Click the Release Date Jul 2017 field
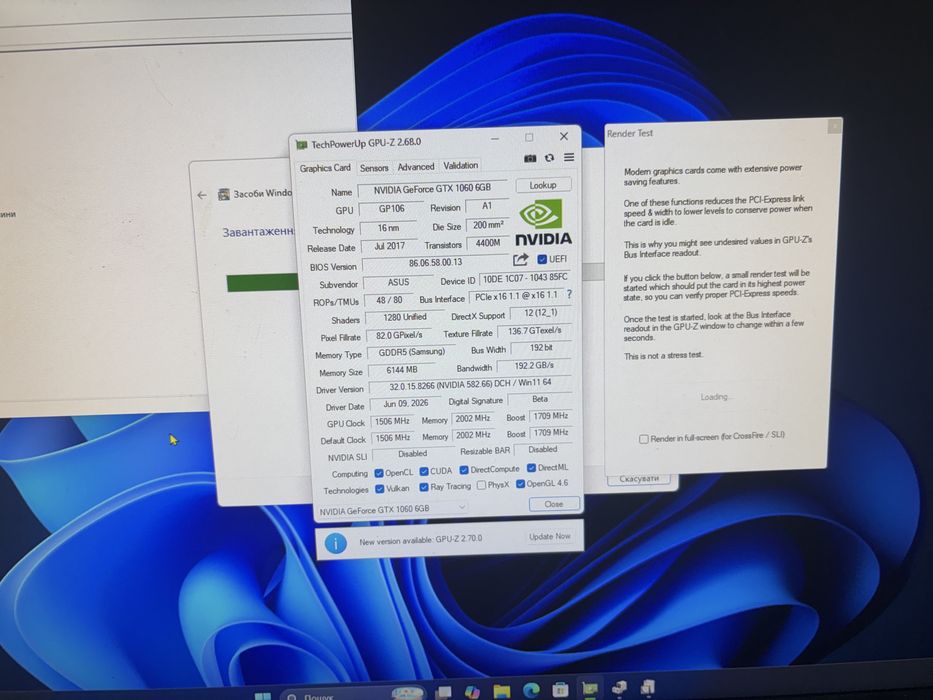The width and height of the screenshot is (933, 700). (389, 246)
